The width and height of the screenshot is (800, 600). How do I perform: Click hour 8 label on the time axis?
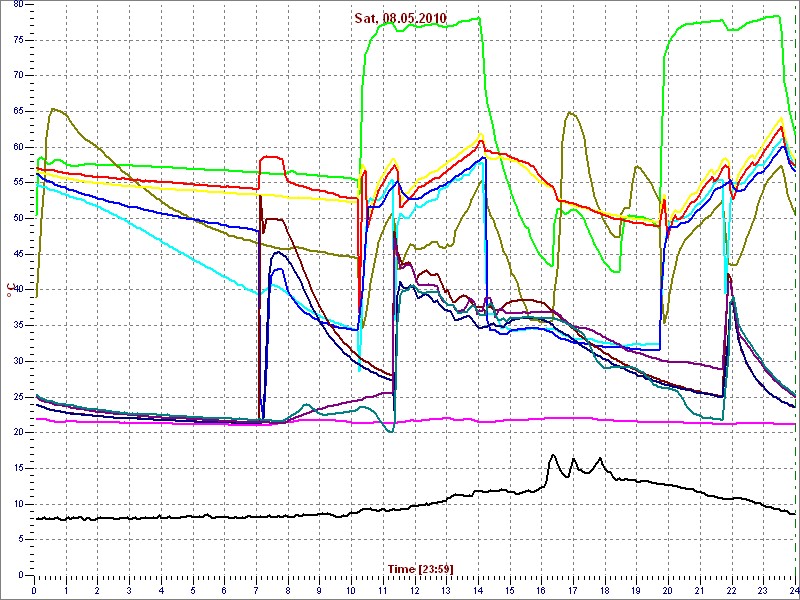click(288, 591)
